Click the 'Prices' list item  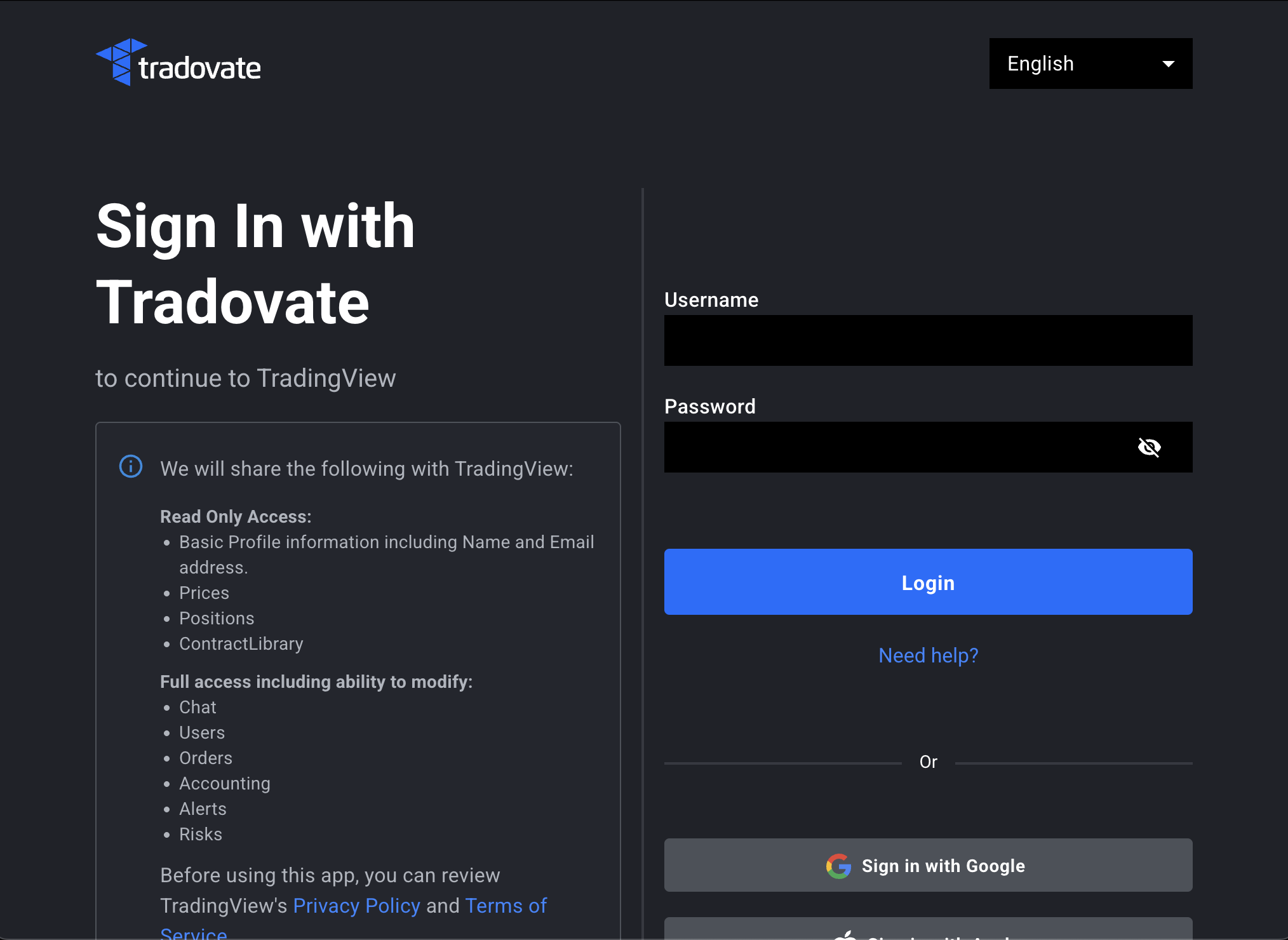coord(204,593)
